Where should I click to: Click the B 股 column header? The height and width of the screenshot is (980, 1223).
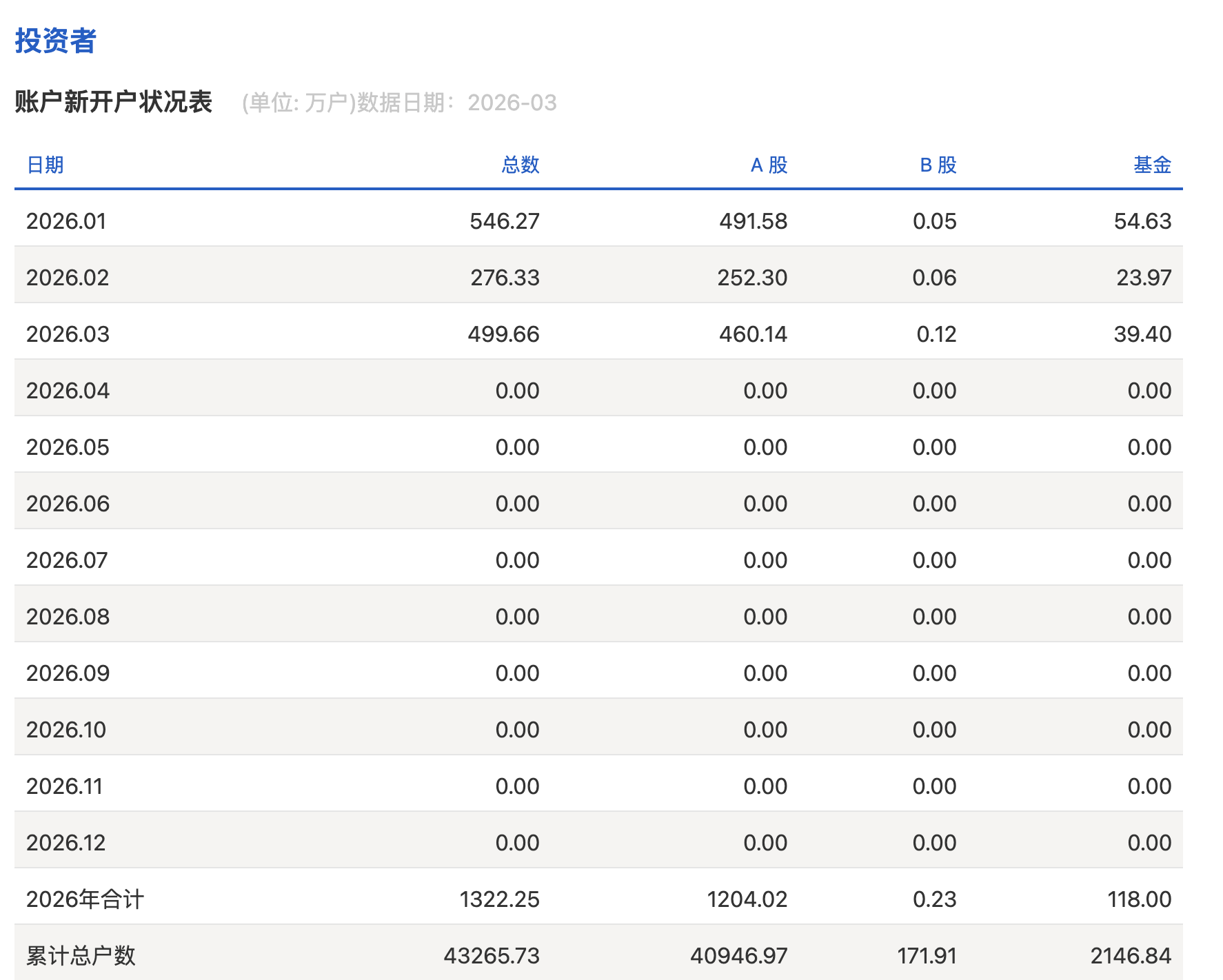click(x=938, y=165)
